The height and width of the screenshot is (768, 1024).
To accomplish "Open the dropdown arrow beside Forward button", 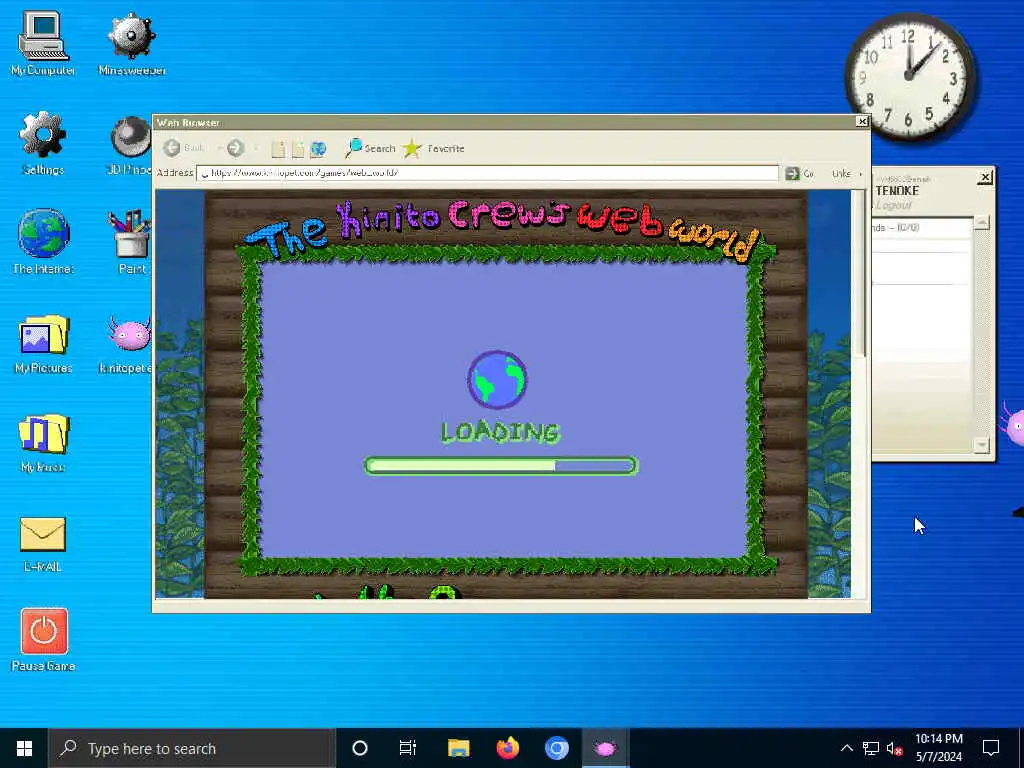I will point(255,149).
